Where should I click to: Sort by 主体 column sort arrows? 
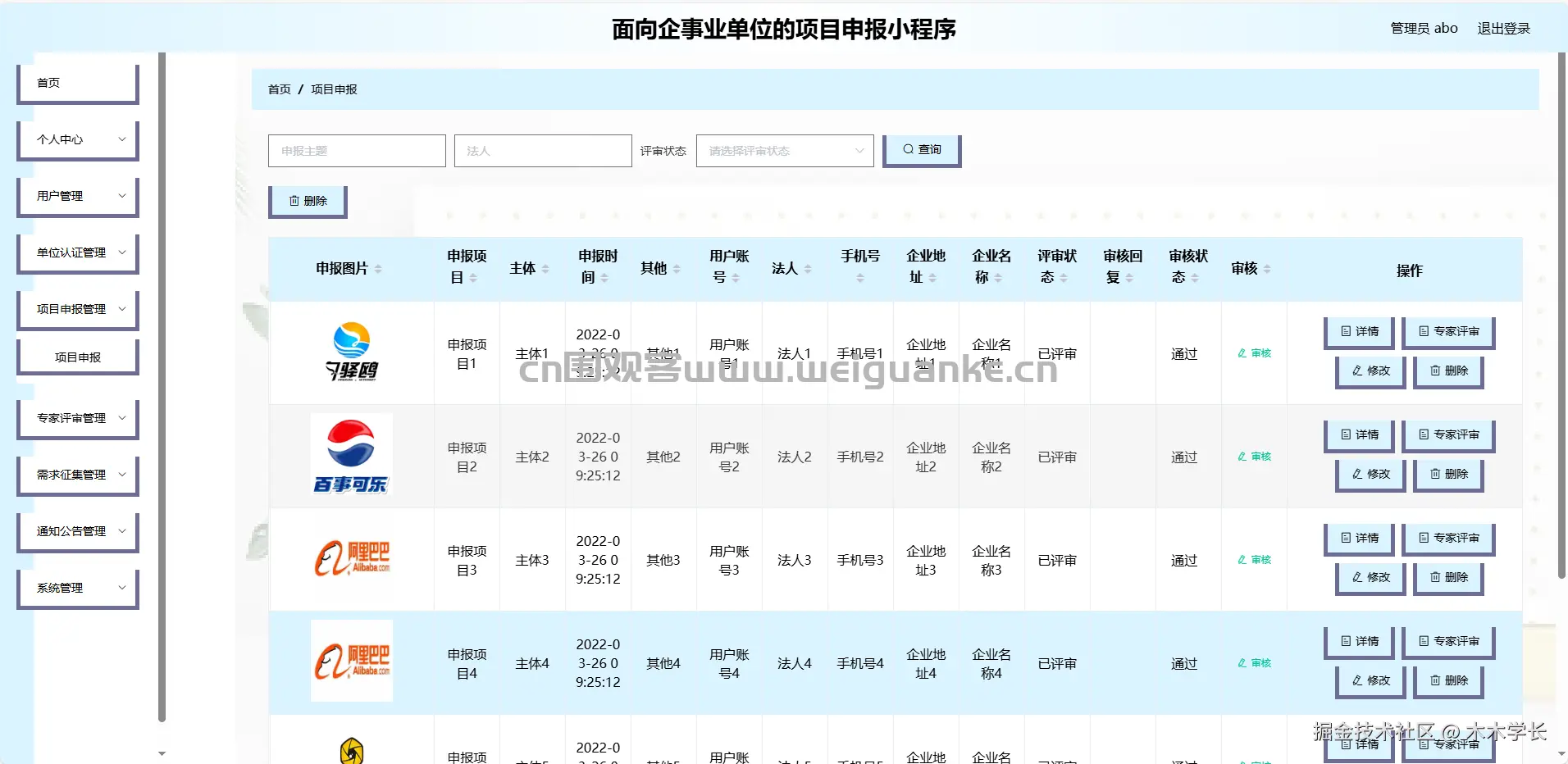point(545,269)
